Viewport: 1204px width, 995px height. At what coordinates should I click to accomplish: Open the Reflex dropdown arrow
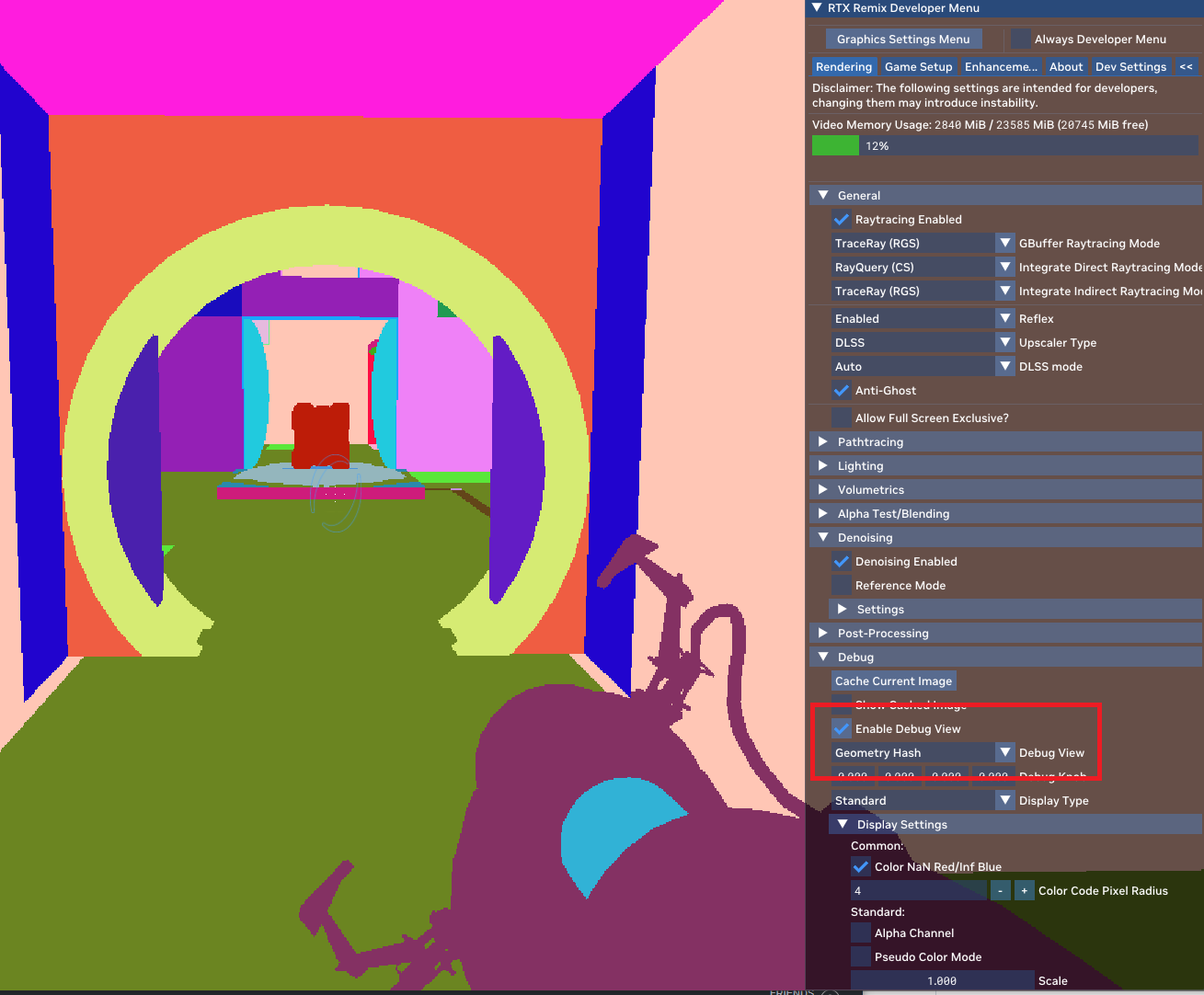(x=1004, y=318)
